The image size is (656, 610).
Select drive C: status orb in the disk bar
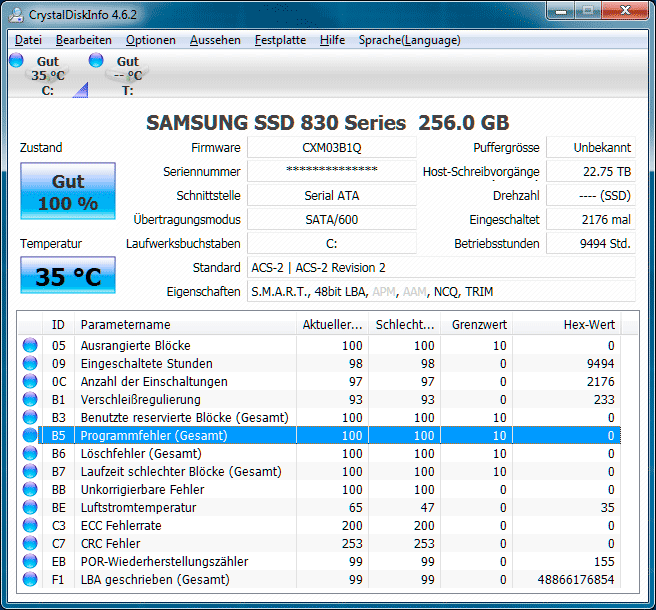[x=16, y=60]
